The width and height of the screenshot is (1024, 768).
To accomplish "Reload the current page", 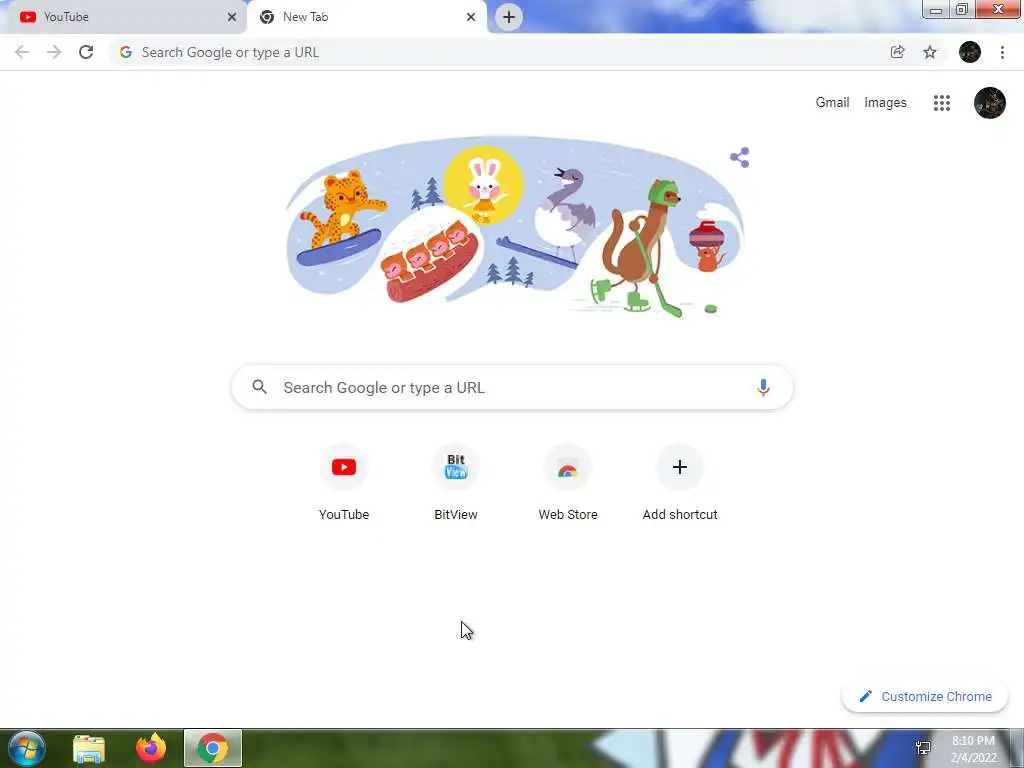I will click(86, 52).
